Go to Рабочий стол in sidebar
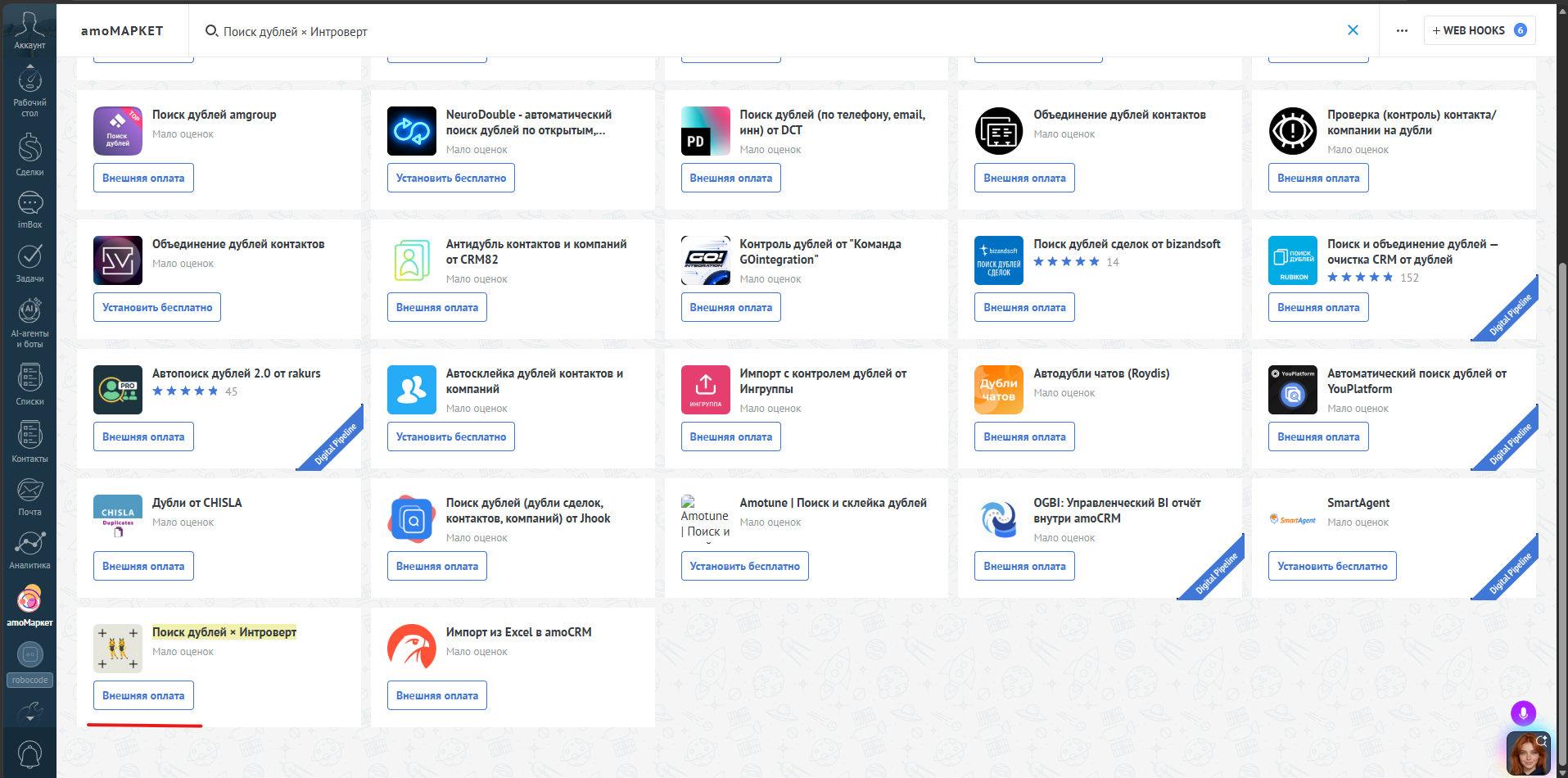Screen dimensions: 1568x778 coord(29,92)
